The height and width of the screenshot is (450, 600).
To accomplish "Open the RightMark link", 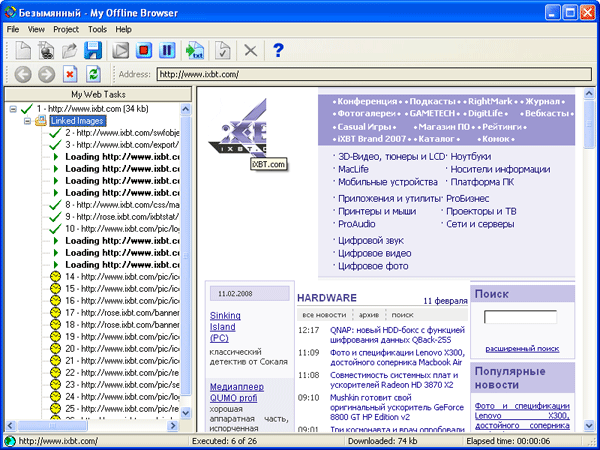I will point(490,101).
